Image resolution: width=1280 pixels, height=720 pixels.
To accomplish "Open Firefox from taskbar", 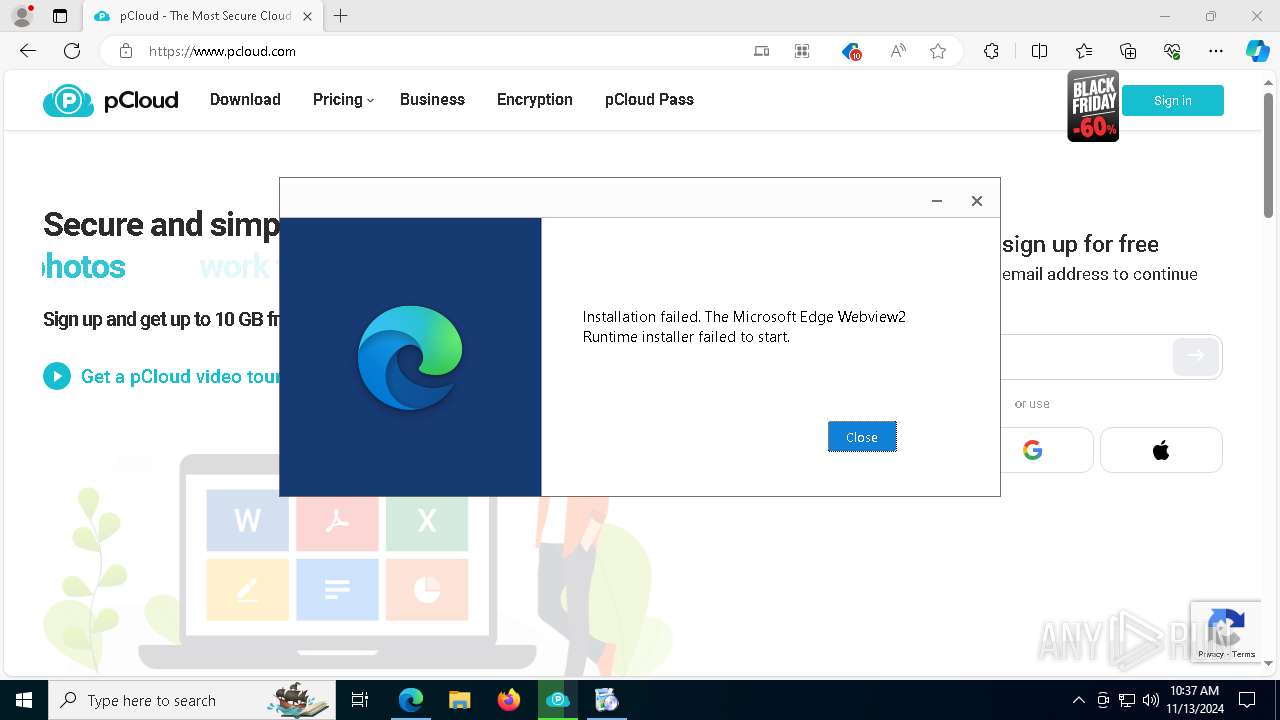I will tap(509, 700).
